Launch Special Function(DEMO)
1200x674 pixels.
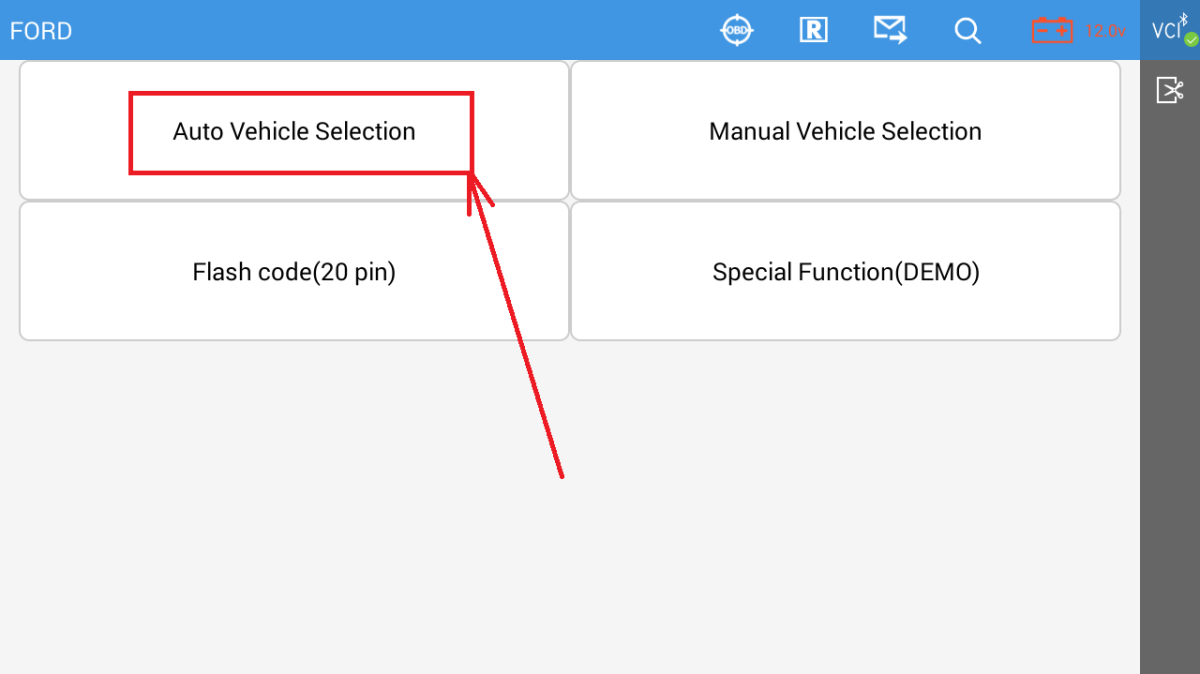[x=845, y=272]
